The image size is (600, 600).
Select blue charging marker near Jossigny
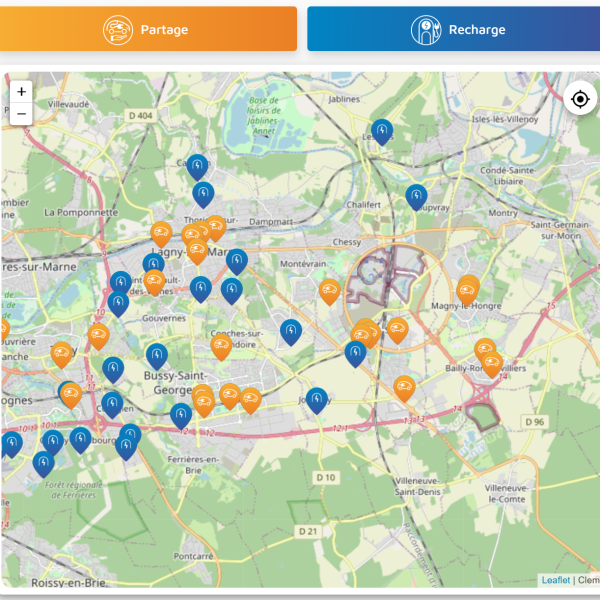pyautogui.click(x=316, y=400)
